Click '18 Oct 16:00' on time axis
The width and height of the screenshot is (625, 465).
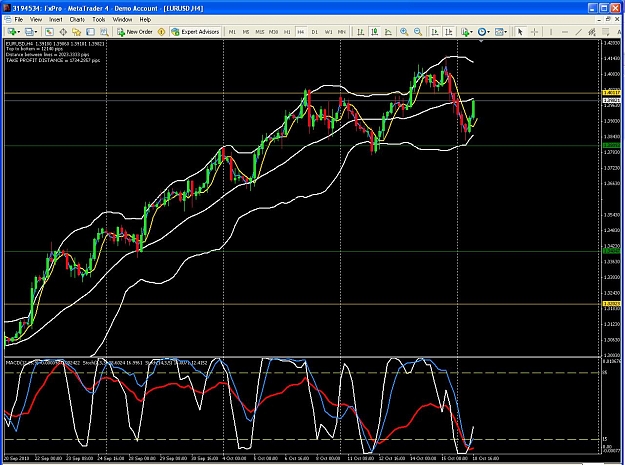[x=486, y=459]
